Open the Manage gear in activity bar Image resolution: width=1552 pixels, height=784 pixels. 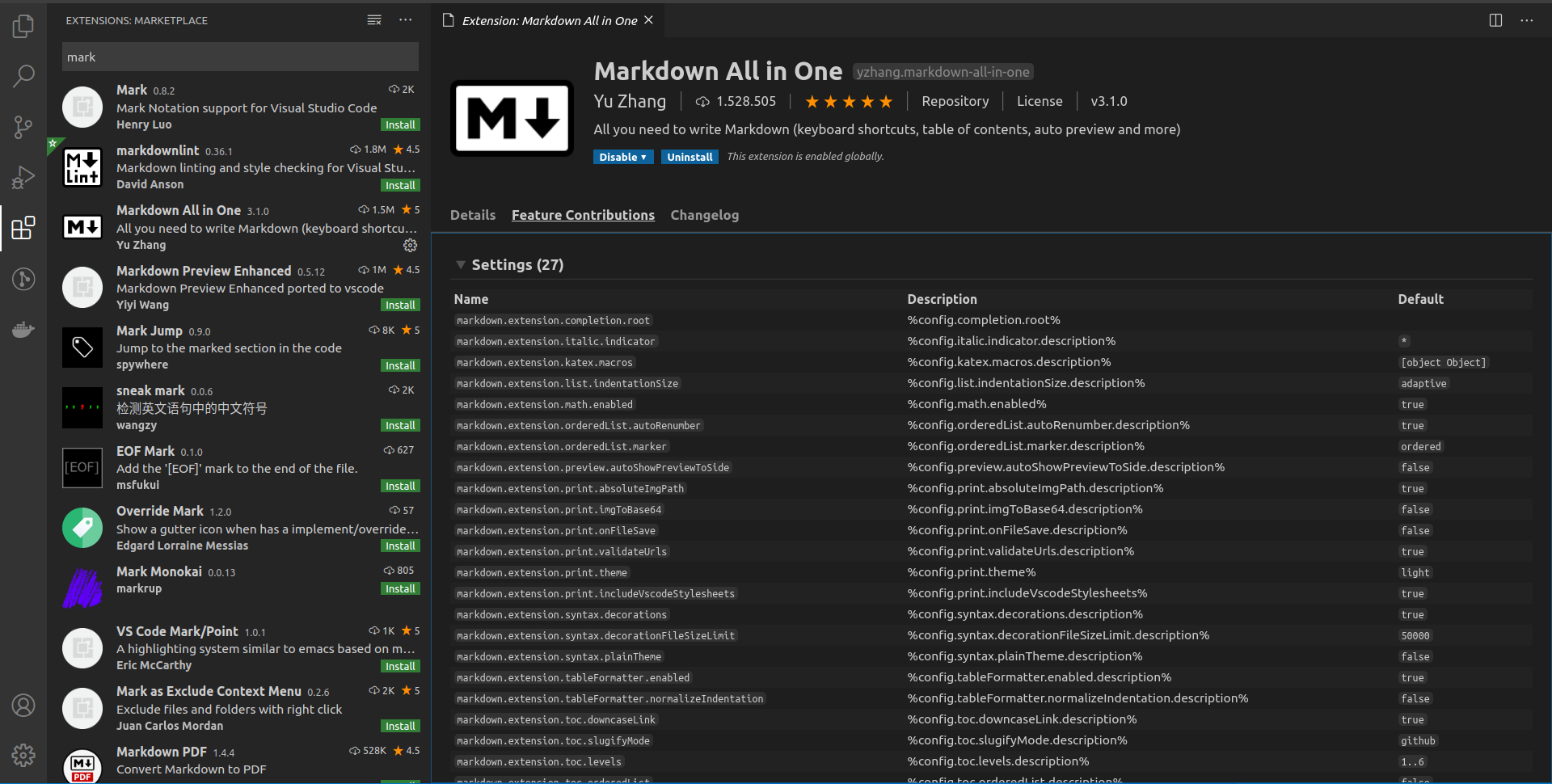point(23,756)
